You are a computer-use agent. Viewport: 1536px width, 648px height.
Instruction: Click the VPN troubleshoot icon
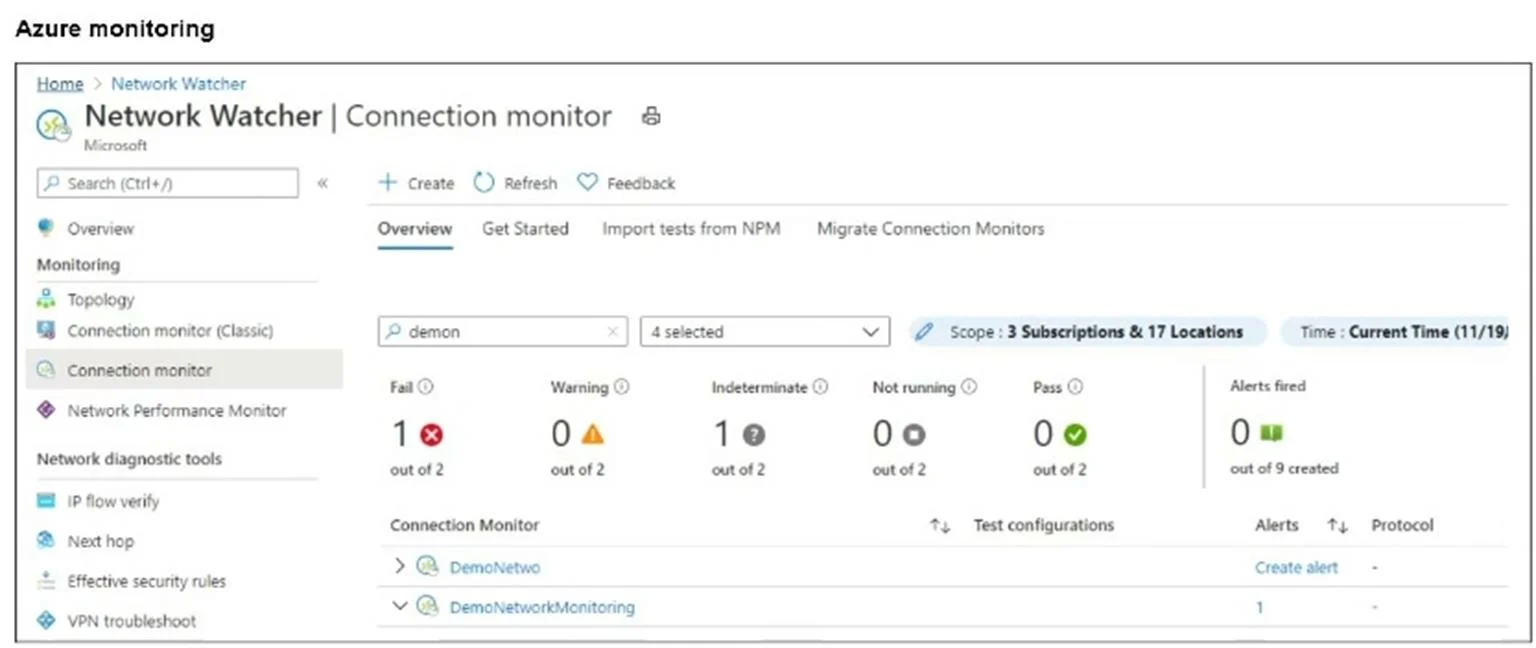coord(46,621)
